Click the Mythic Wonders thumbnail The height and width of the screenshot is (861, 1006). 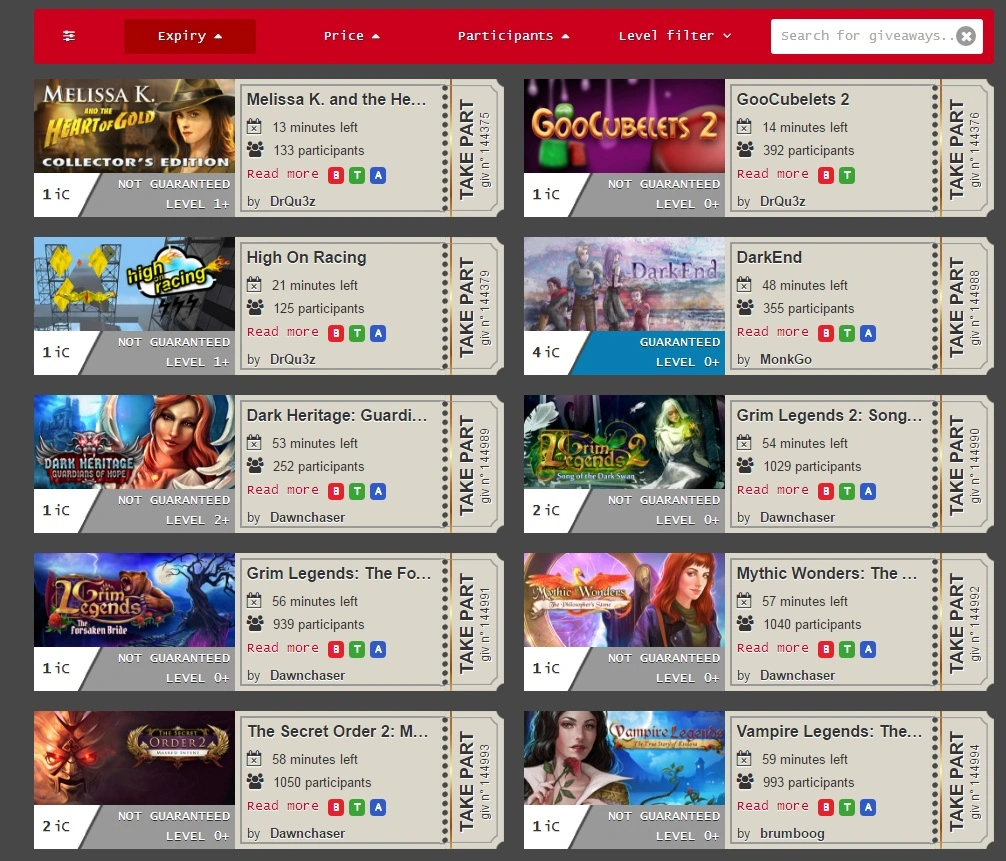[624, 599]
